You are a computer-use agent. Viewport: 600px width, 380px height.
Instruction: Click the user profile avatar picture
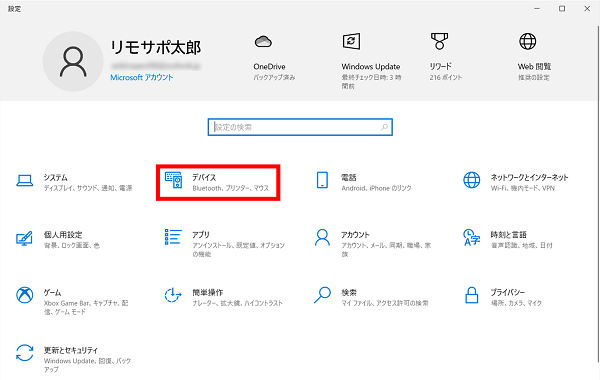click(x=73, y=62)
